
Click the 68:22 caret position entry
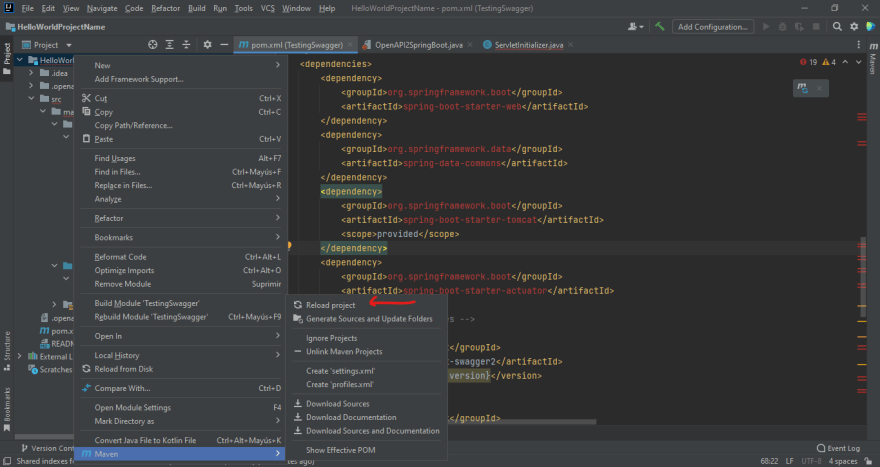click(769, 461)
